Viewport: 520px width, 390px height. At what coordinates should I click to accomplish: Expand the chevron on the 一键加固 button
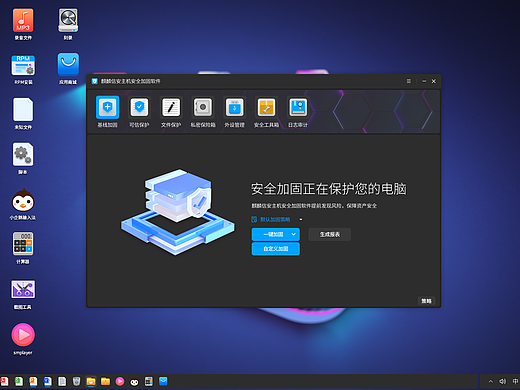tap(293, 234)
